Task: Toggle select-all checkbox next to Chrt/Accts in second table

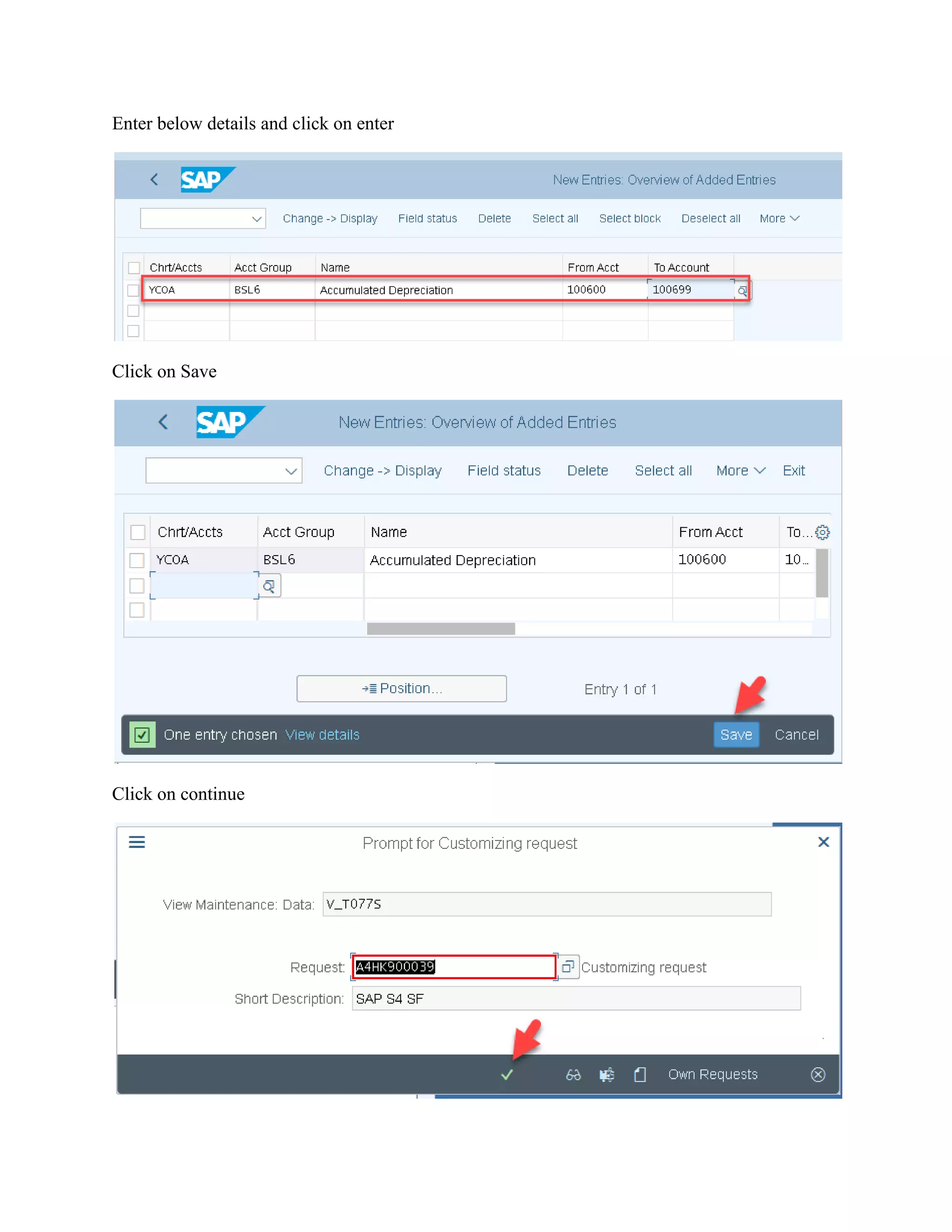Action: pyautogui.click(x=138, y=532)
